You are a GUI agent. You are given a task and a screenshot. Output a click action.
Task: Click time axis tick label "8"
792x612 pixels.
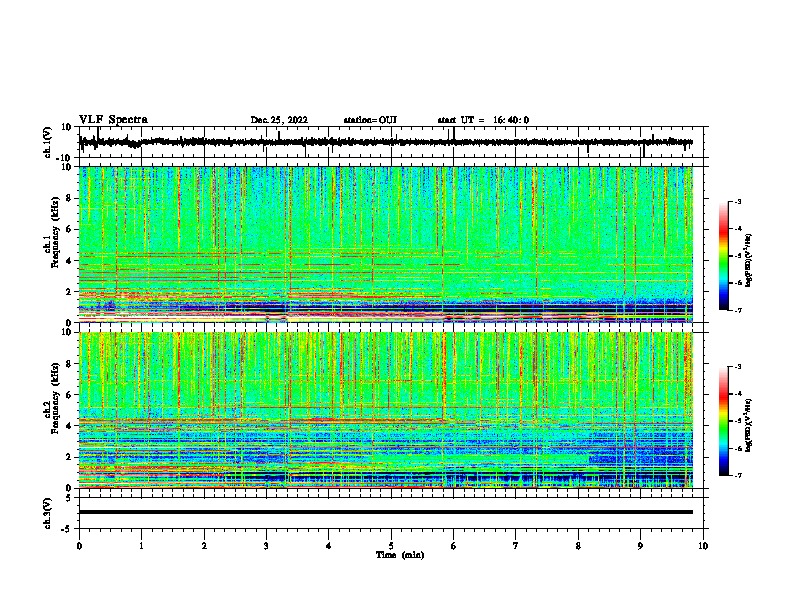[x=578, y=545]
